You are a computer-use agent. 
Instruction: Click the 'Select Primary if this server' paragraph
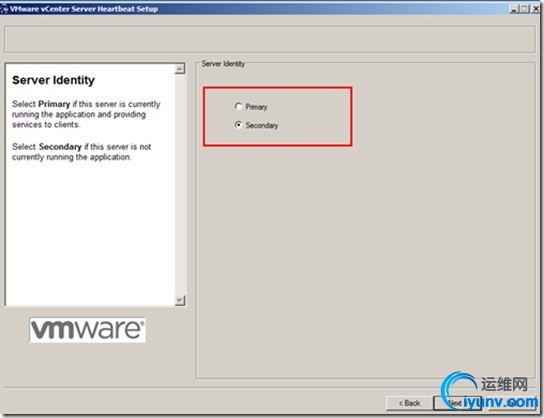point(86,114)
